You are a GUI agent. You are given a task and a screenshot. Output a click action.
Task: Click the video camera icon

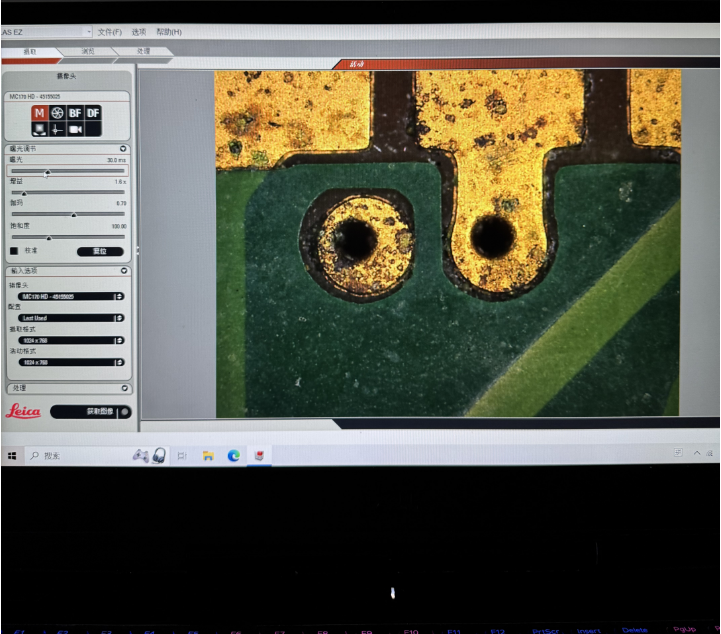click(x=75, y=129)
